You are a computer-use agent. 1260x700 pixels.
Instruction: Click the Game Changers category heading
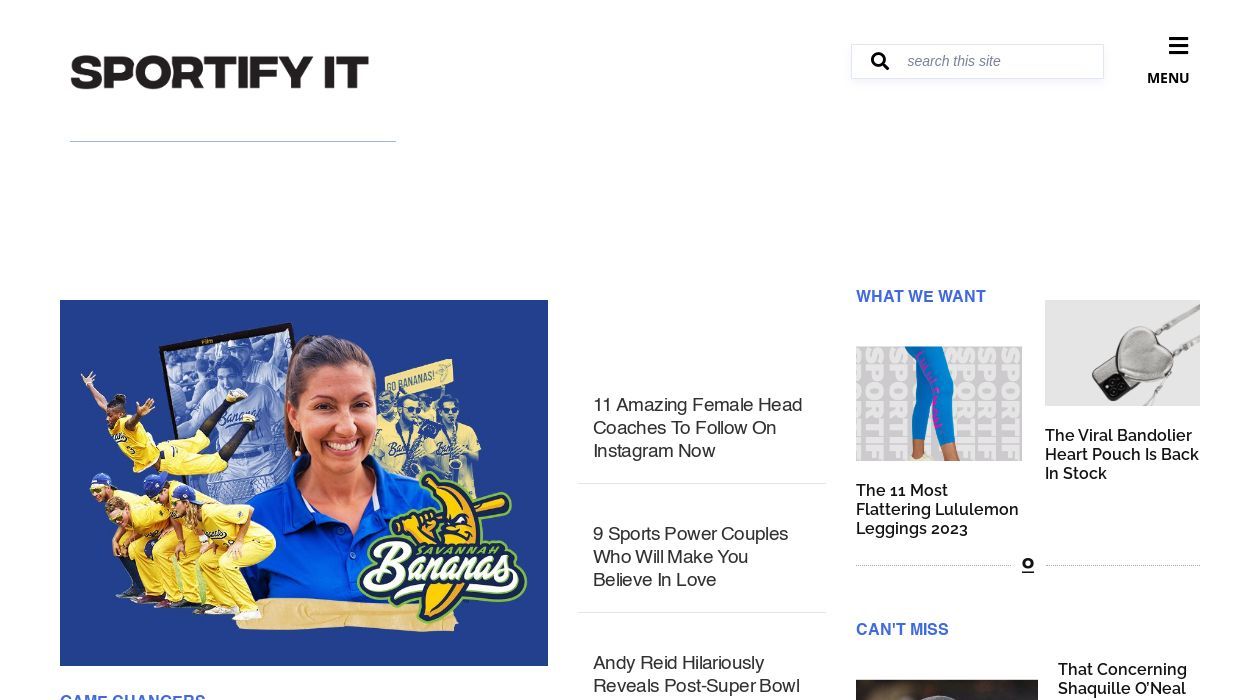(133, 696)
